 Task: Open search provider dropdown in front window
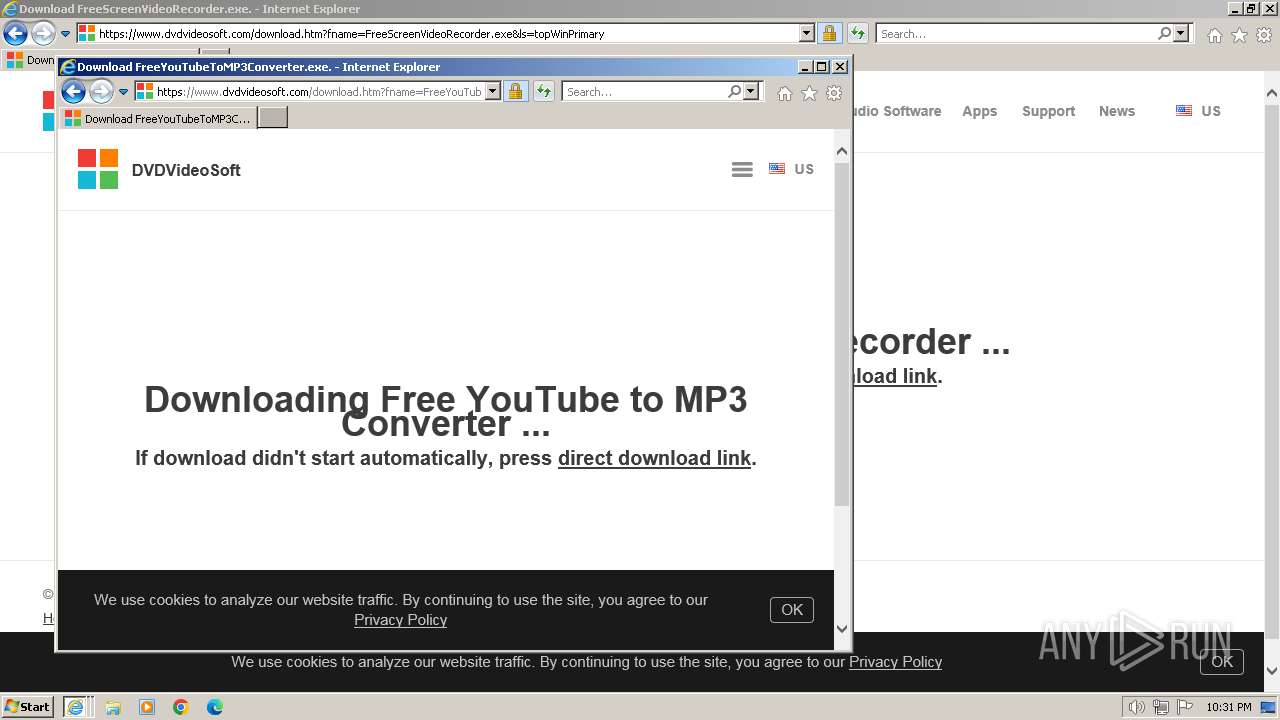[752, 92]
